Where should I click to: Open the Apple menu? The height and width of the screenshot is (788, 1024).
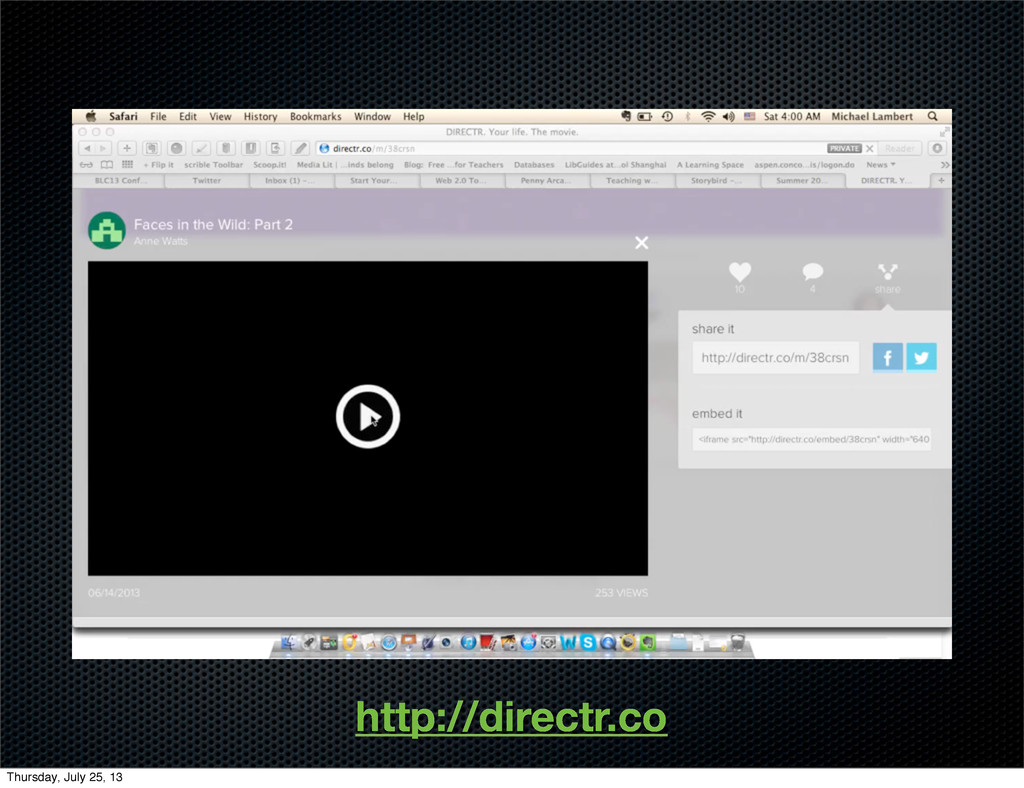coord(91,116)
